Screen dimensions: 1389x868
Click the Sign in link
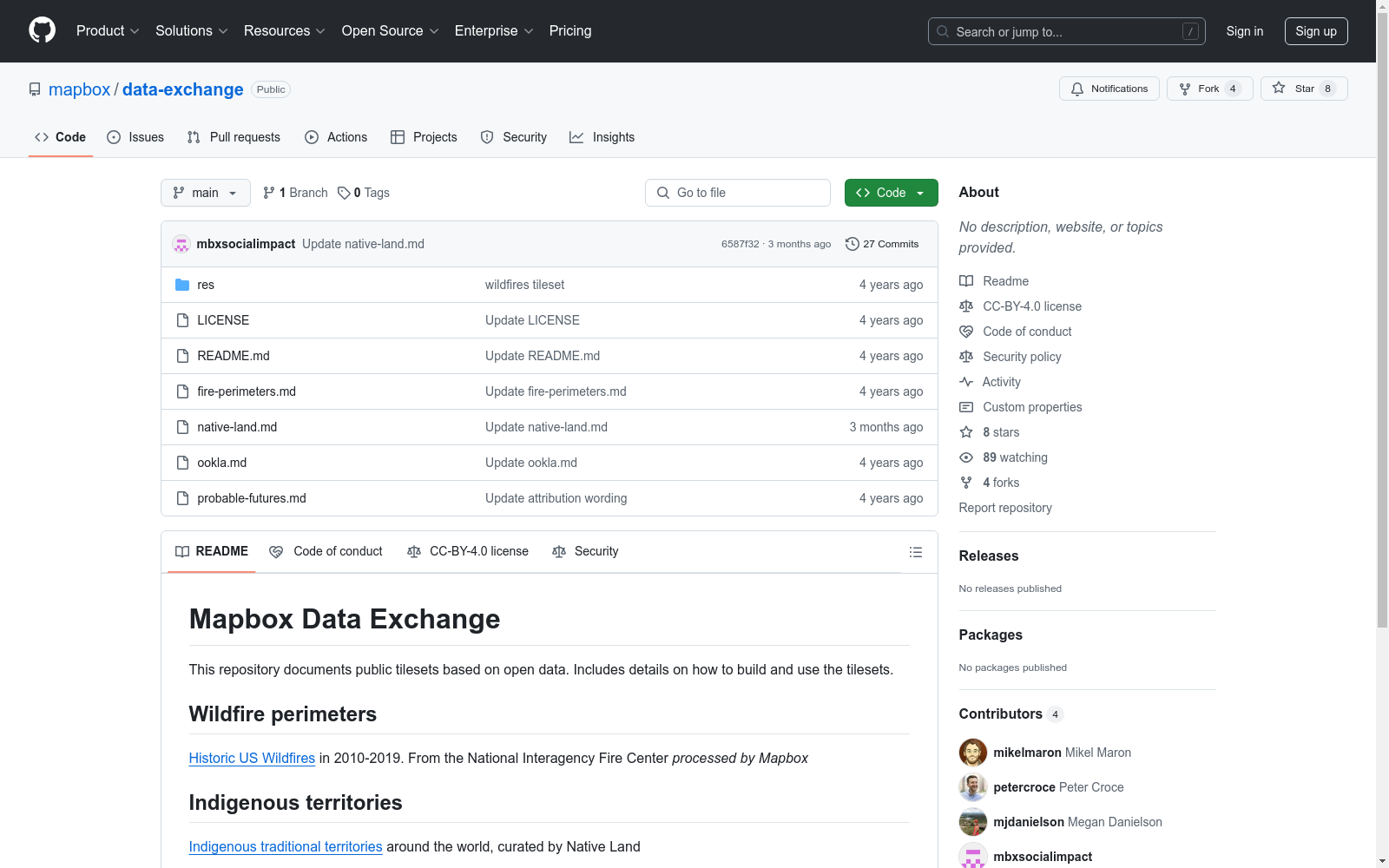1245,31
